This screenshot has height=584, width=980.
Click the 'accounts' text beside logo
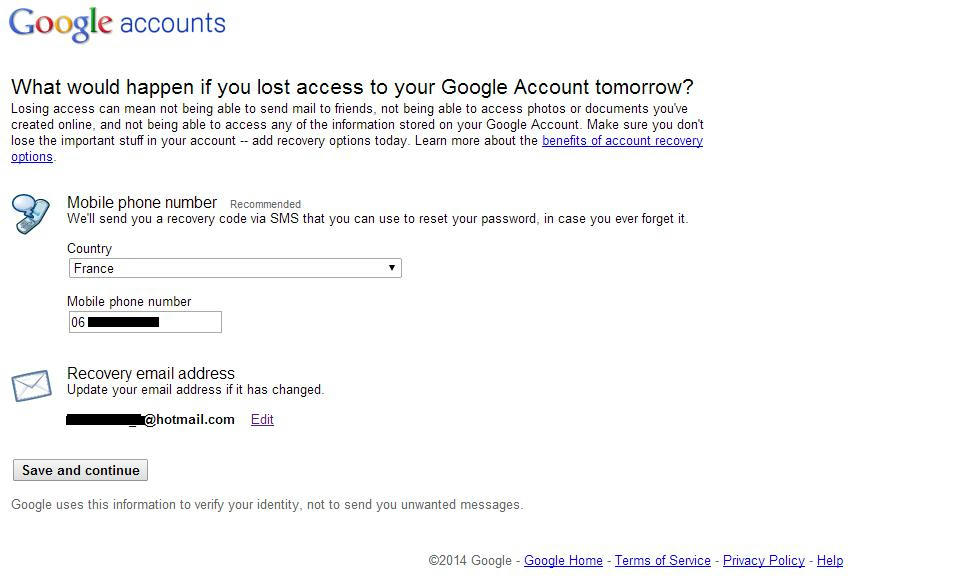[x=172, y=24]
